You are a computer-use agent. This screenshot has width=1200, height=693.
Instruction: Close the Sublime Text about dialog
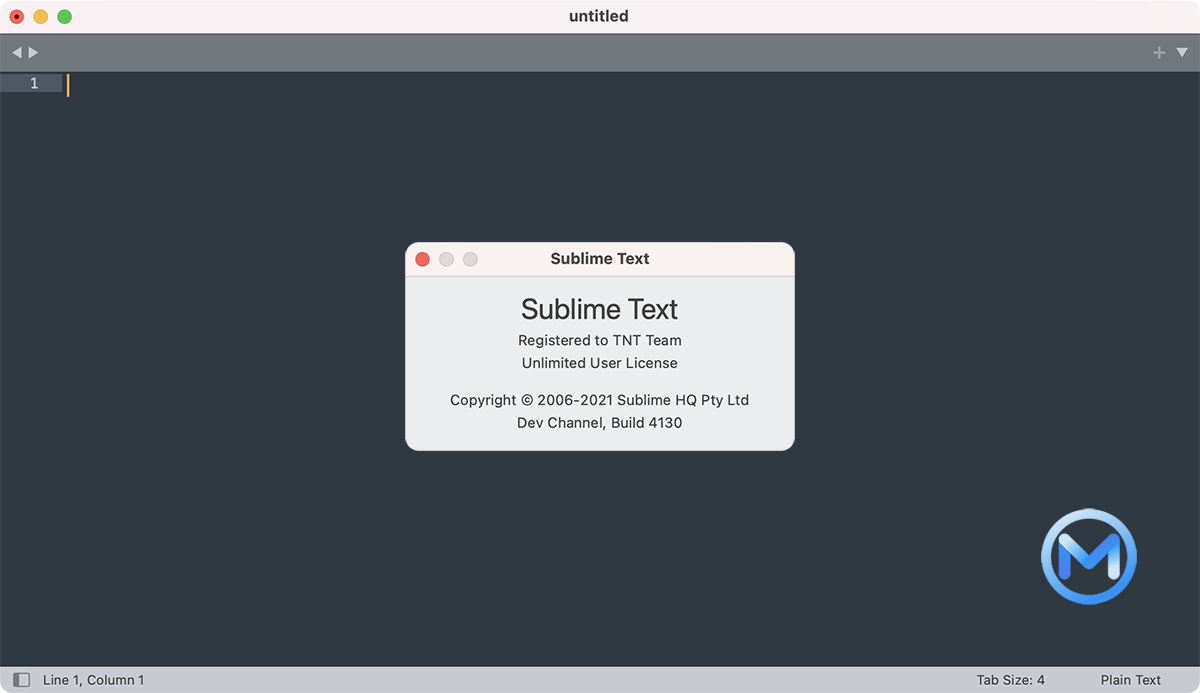click(x=422, y=259)
